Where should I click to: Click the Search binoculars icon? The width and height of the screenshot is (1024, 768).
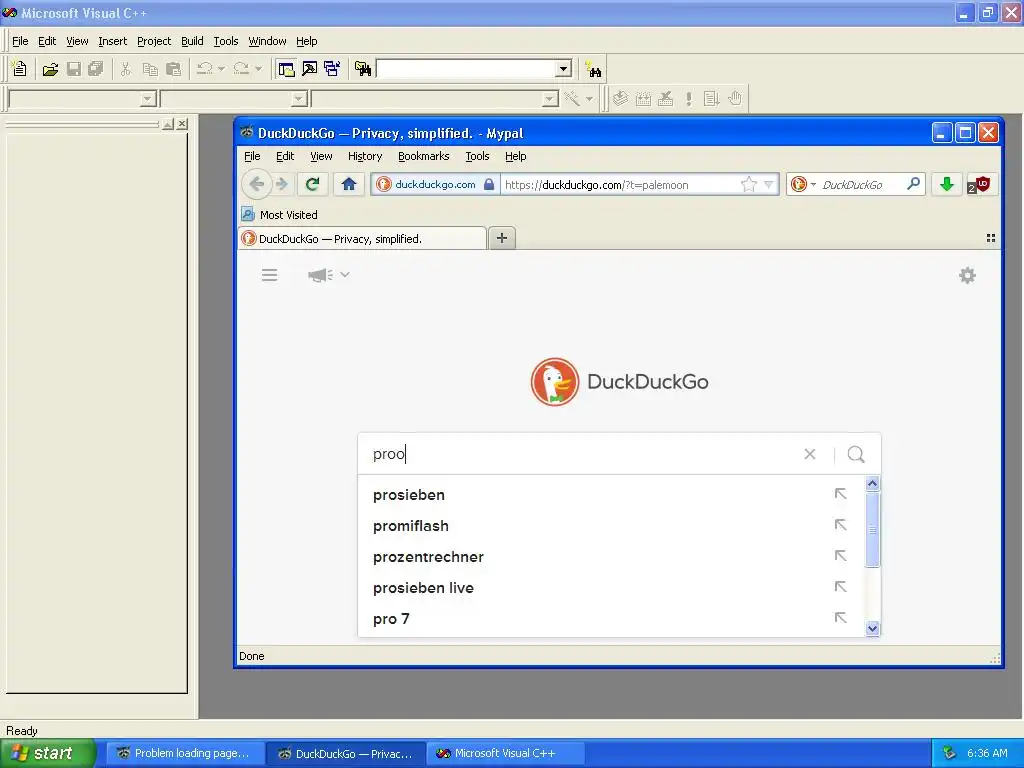594,69
